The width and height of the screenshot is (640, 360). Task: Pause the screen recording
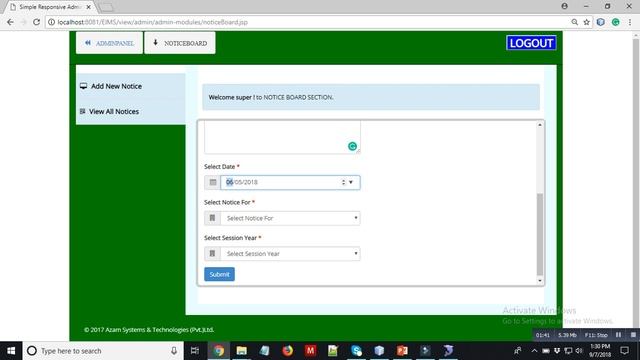pyautogui.click(x=618, y=335)
